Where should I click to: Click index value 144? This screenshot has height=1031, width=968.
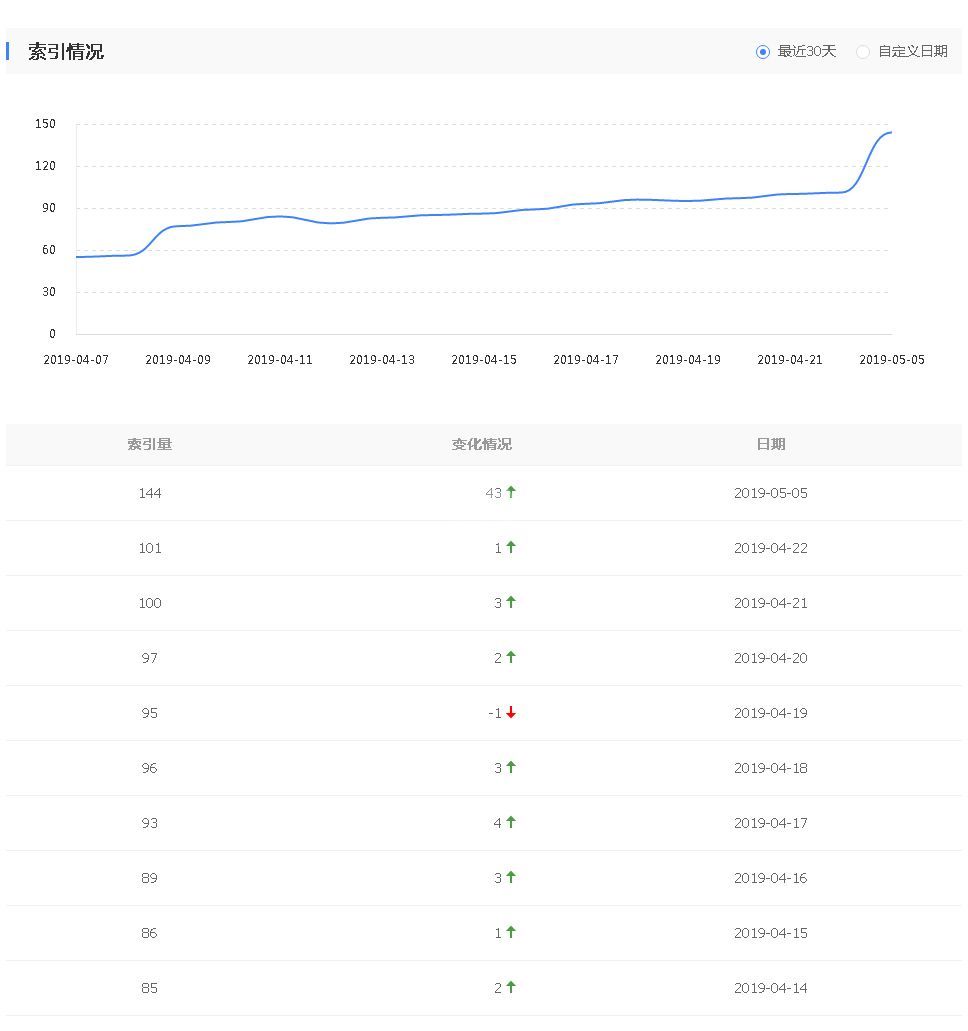(150, 493)
